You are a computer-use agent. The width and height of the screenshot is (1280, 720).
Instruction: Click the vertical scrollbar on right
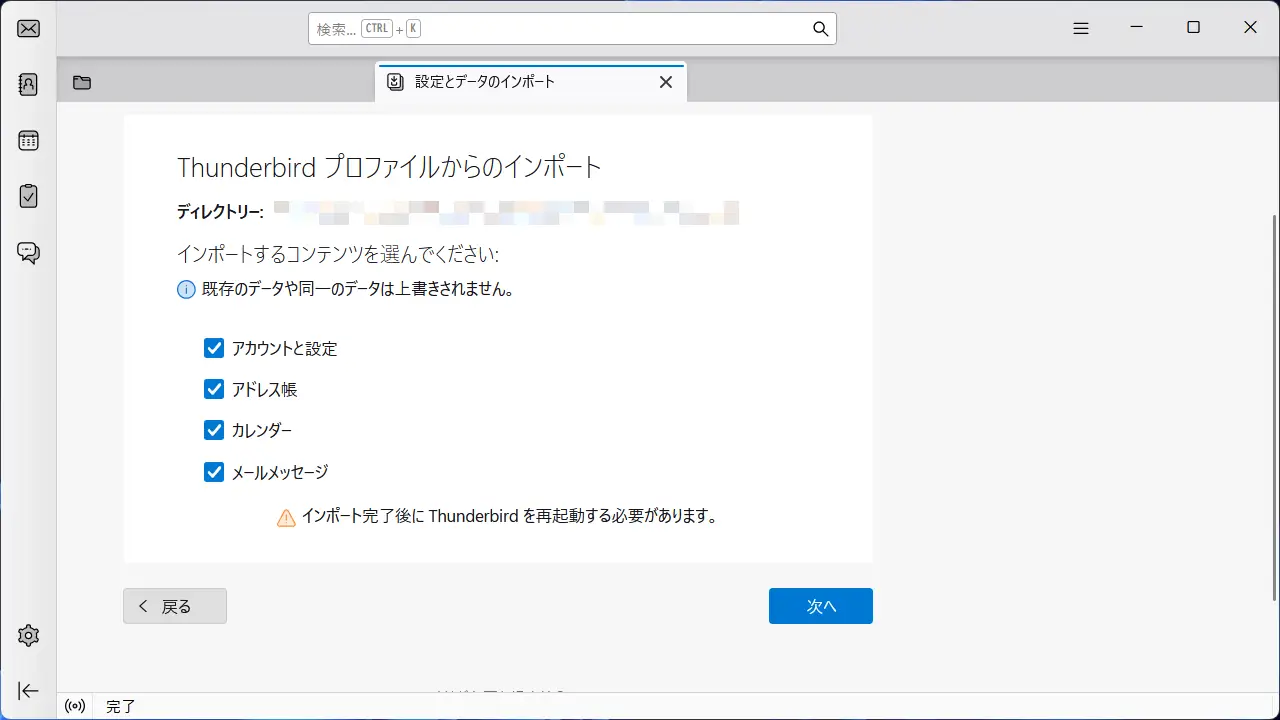(x=1273, y=400)
